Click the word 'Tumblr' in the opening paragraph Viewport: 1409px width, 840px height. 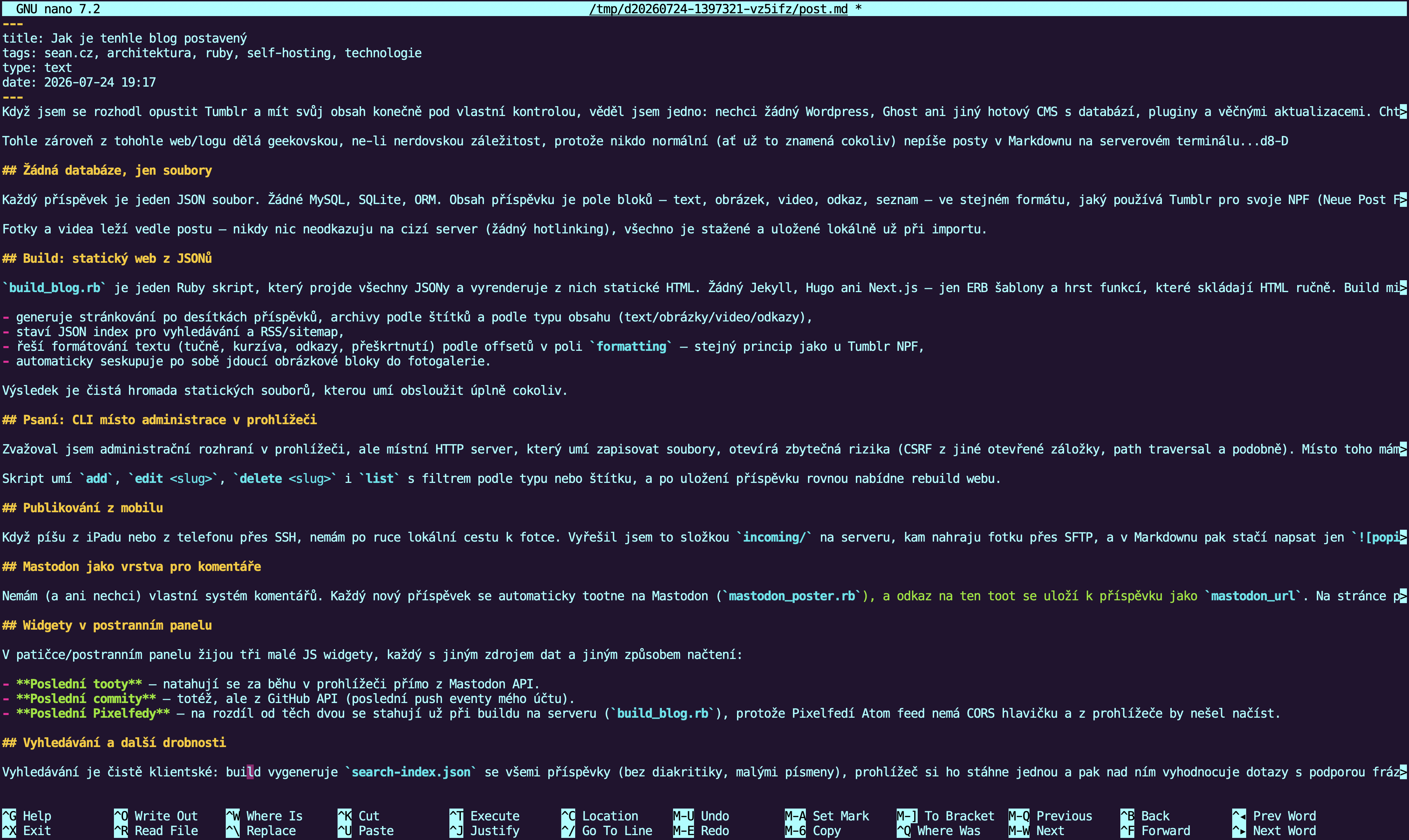click(226, 111)
